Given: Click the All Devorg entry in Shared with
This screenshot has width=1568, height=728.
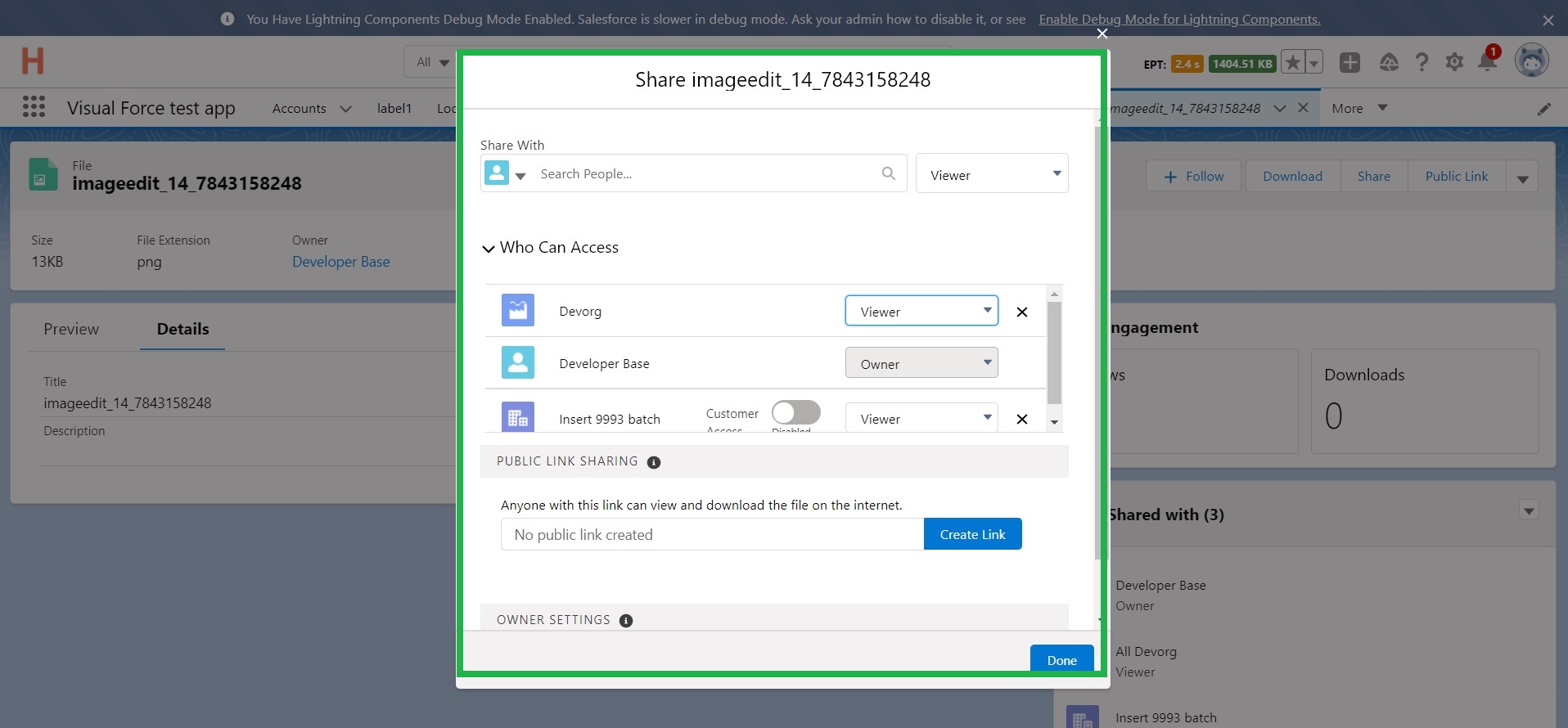Looking at the screenshot, I should (1146, 652).
